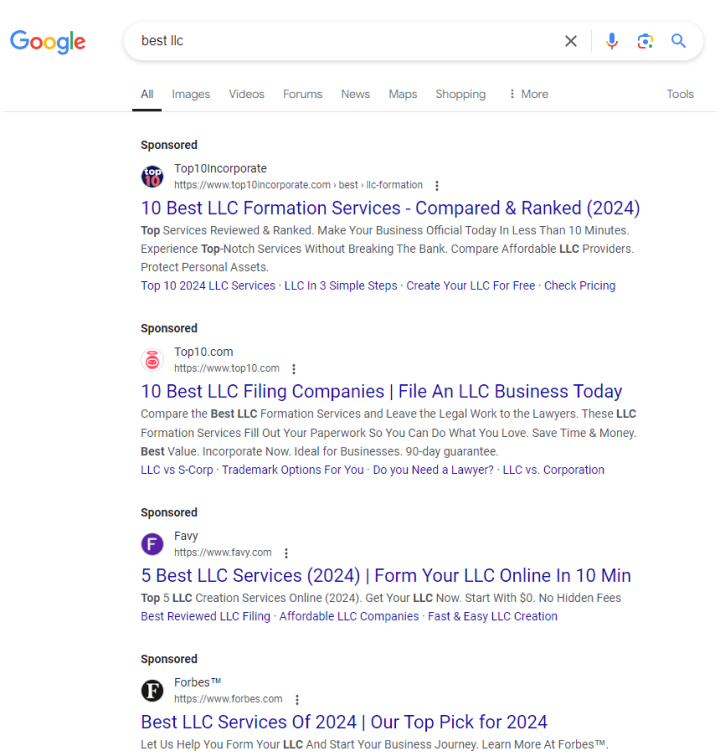
Task: Expand the More search filters
Action: [x=528, y=94]
